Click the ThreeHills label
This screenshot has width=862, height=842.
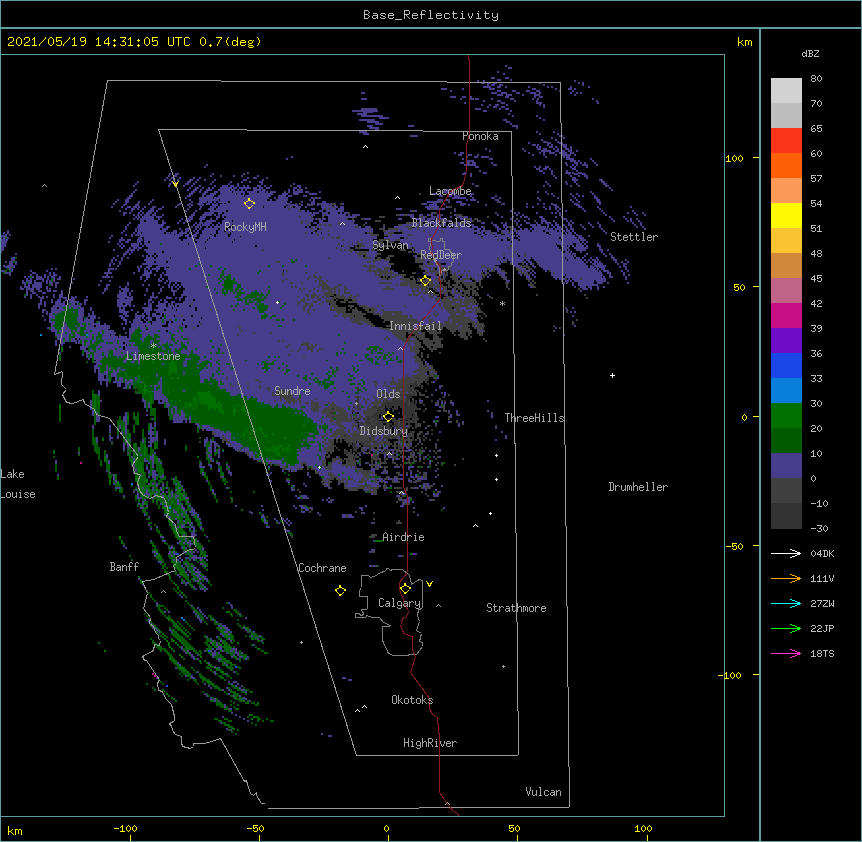534,418
